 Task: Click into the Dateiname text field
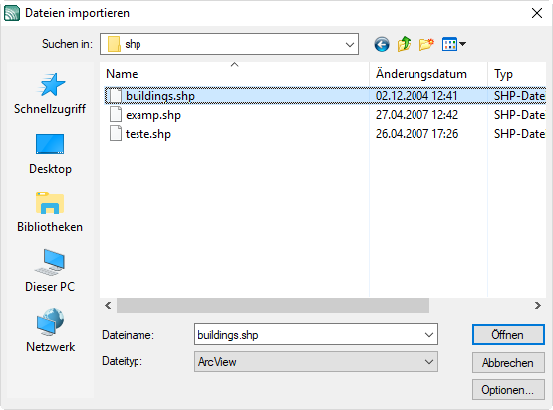point(309,335)
